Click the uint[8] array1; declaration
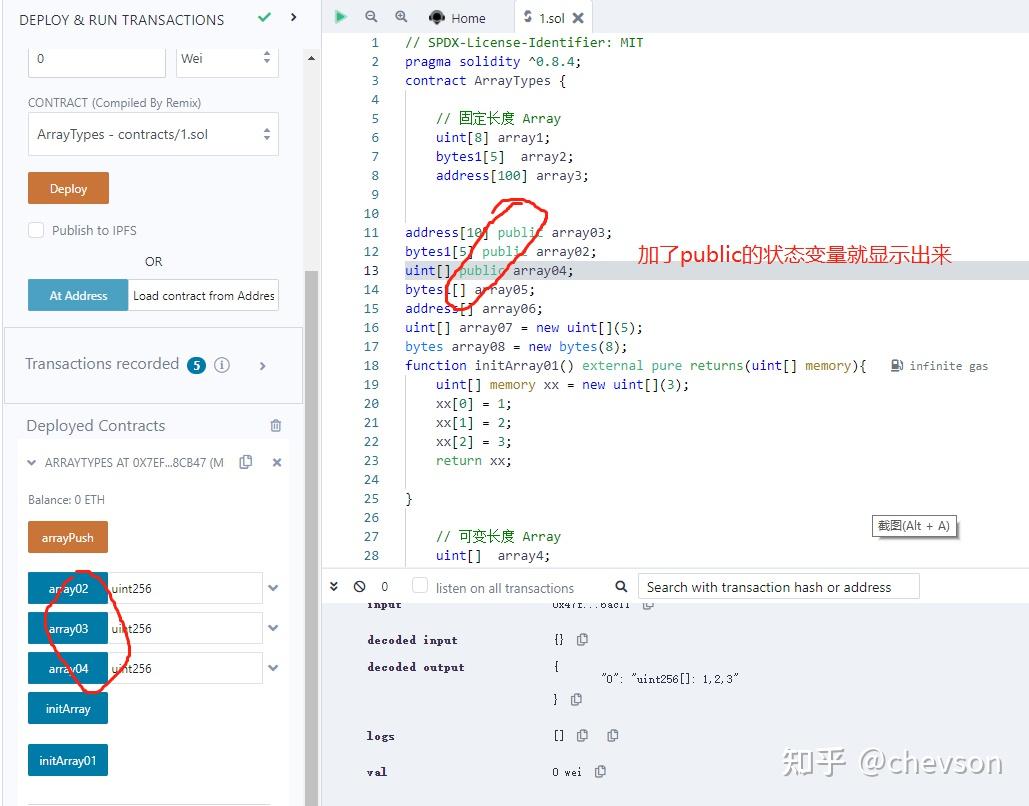The width and height of the screenshot is (1029, 806). click(x=493, y=138)
